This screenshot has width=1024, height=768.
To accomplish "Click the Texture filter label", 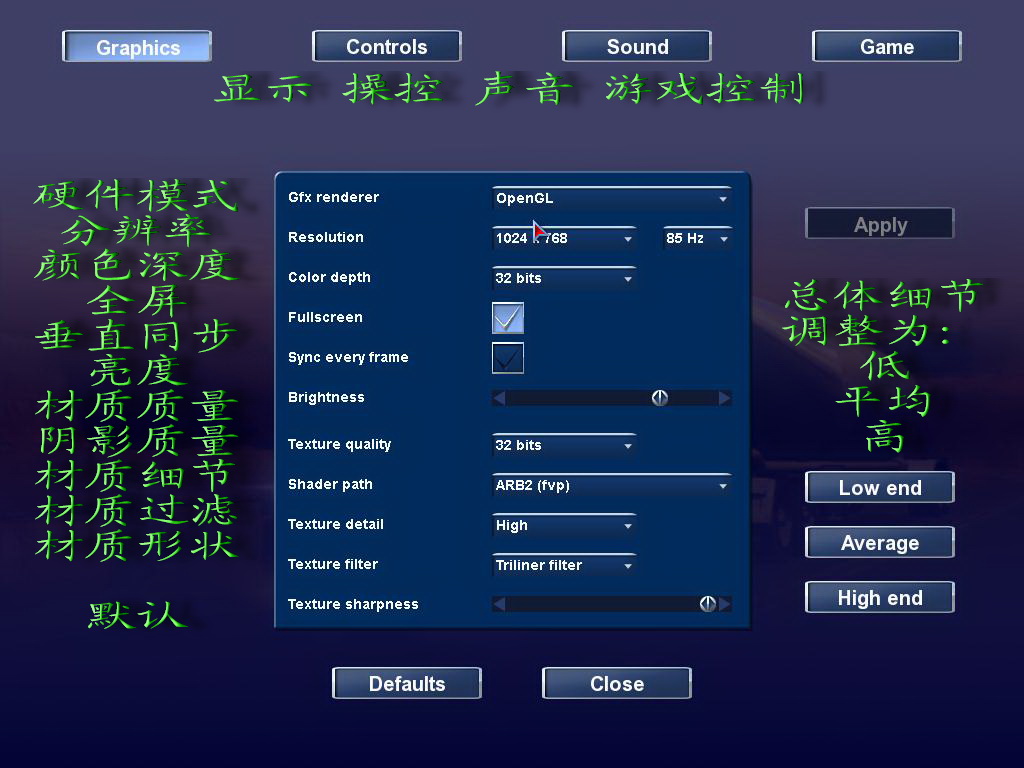I will (x=333, y=564).
